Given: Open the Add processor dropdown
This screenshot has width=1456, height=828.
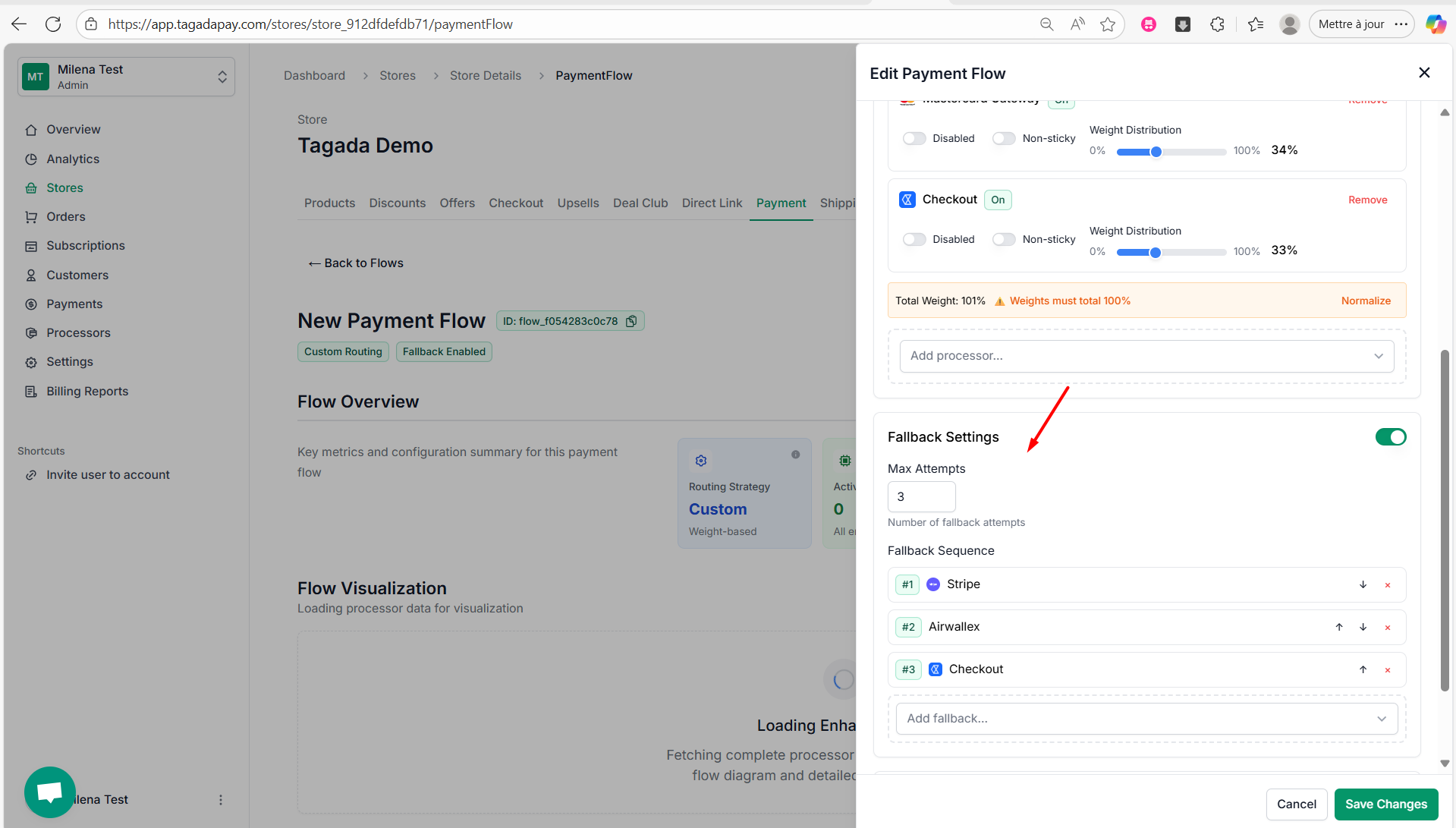Looking at the screenshot, I should tap(1146, 356).
